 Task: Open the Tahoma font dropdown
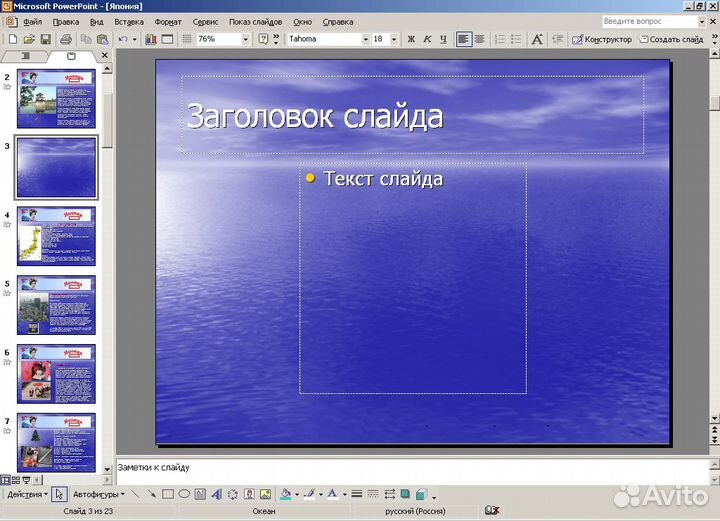[366, 39]
